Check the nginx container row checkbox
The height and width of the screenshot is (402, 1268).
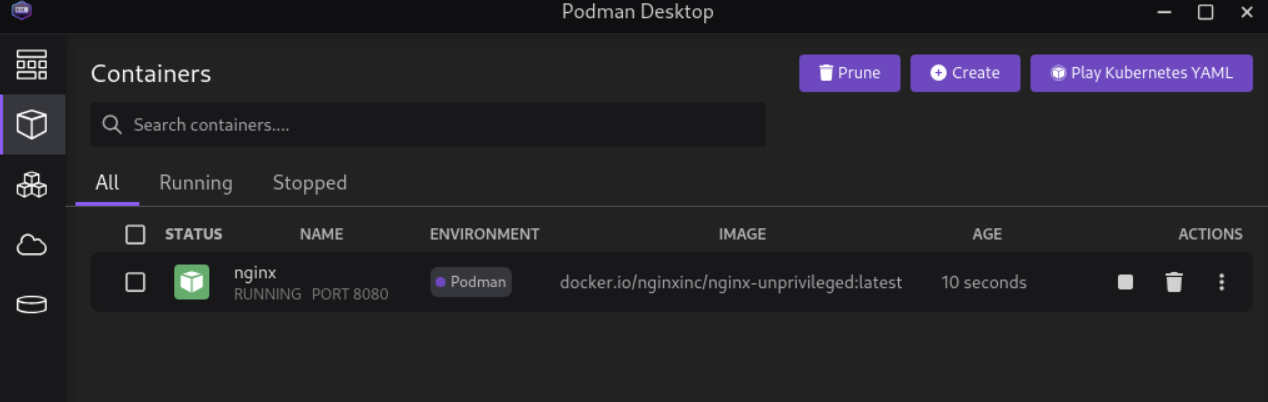135,282
